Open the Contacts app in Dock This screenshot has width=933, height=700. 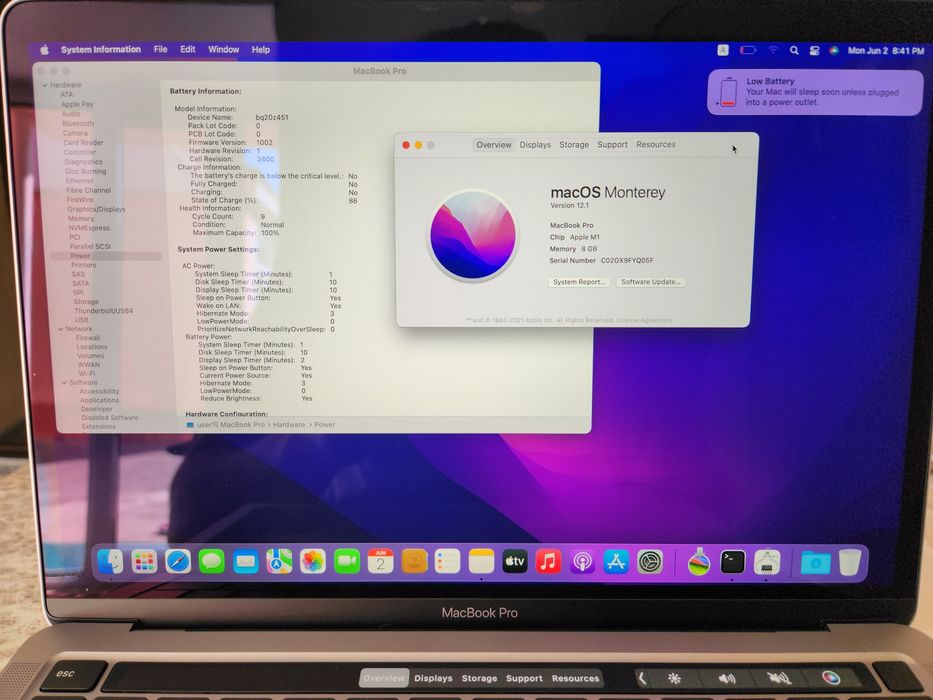click(414, 561)
